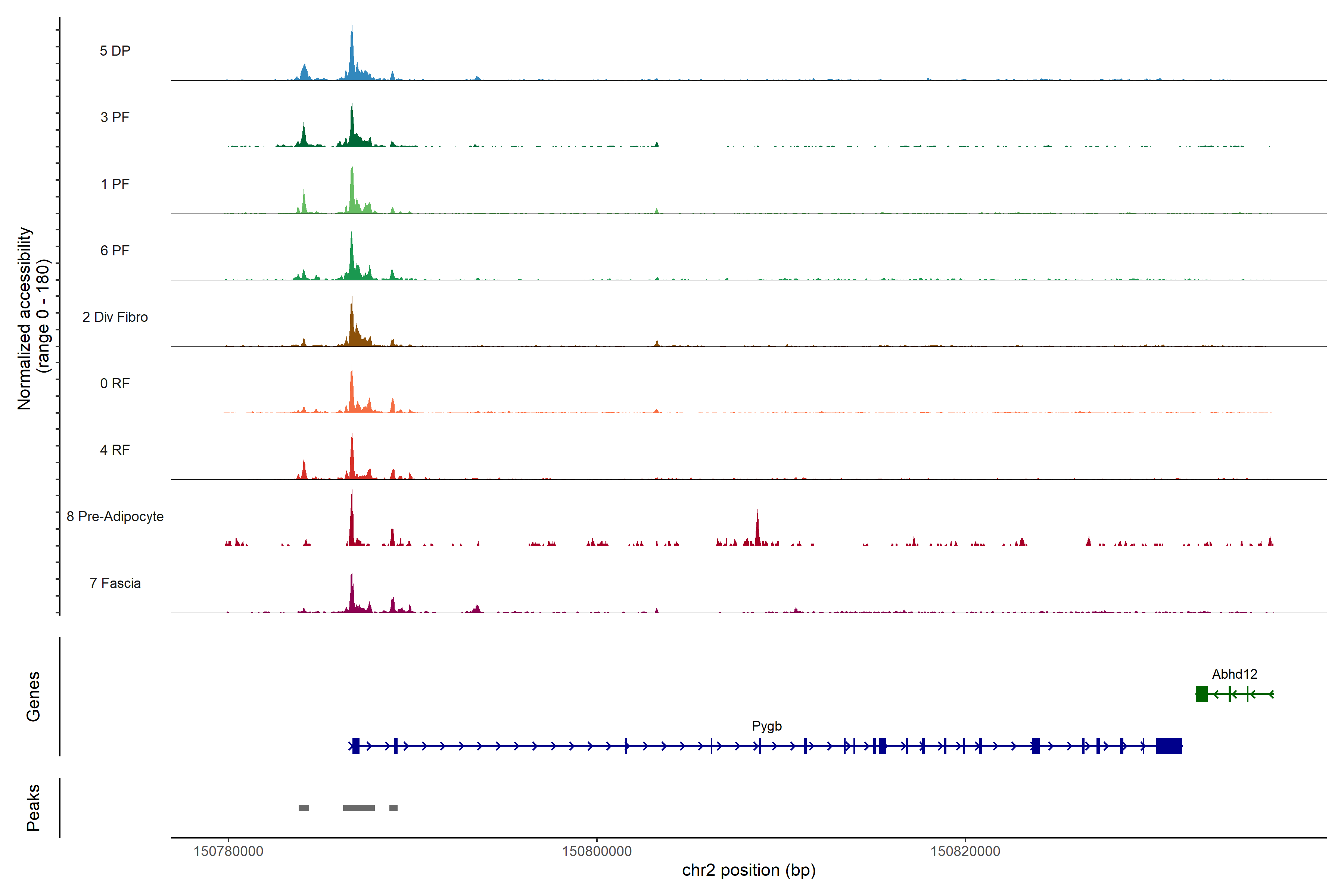Click the leftmost gray peak bar
This screenshot has height=896, width=1344.
pyautogui.click(x=304, y=808)
